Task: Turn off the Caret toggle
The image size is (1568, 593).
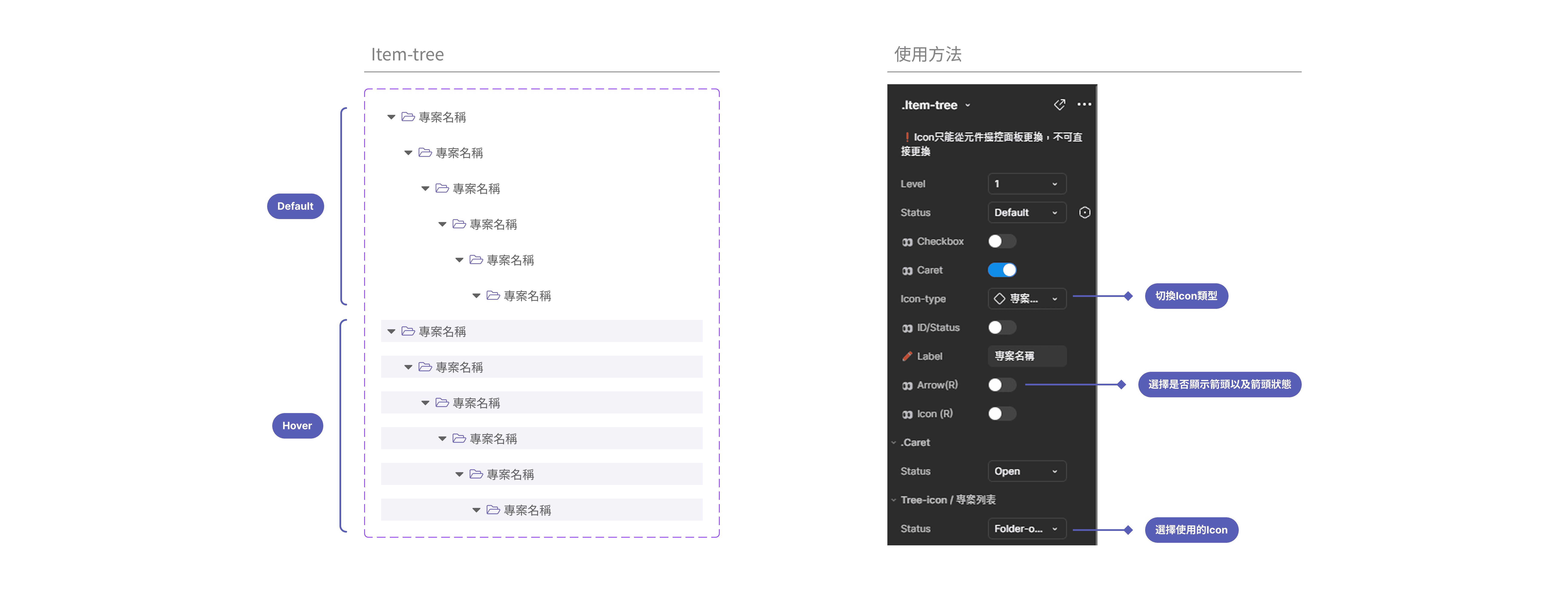Action: point(1001,270)
